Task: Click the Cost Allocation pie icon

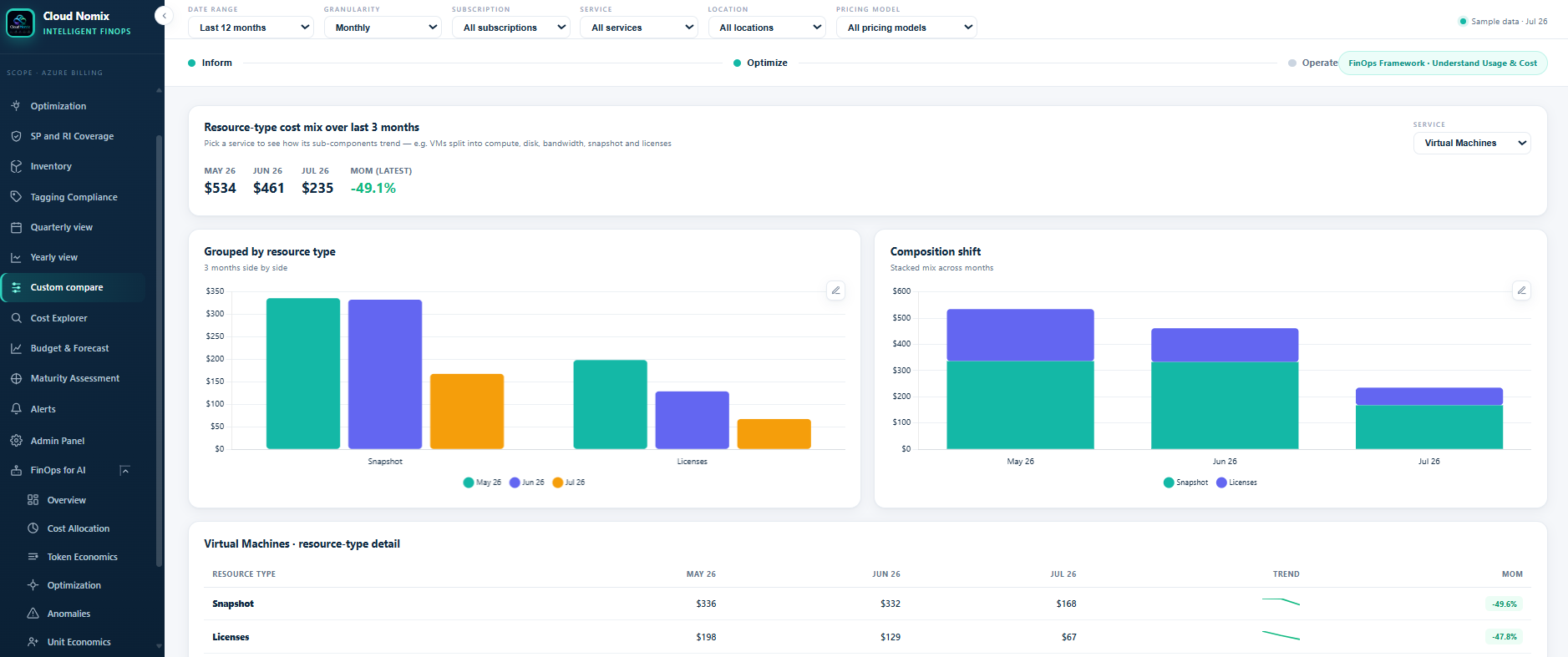Action: tap(33, 528)
